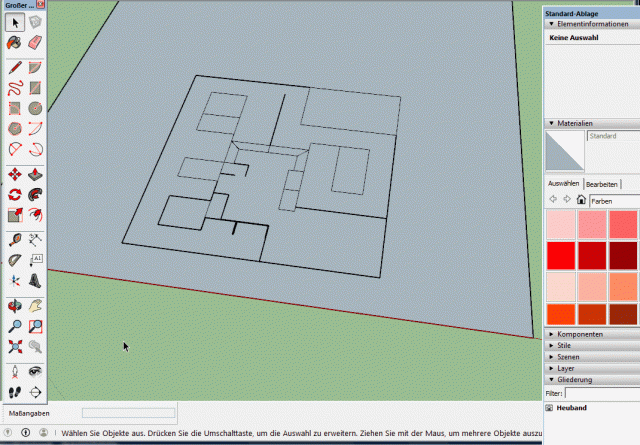Choose the Zoom Window tool
This screenshot has height=445, width=640.
35,326
